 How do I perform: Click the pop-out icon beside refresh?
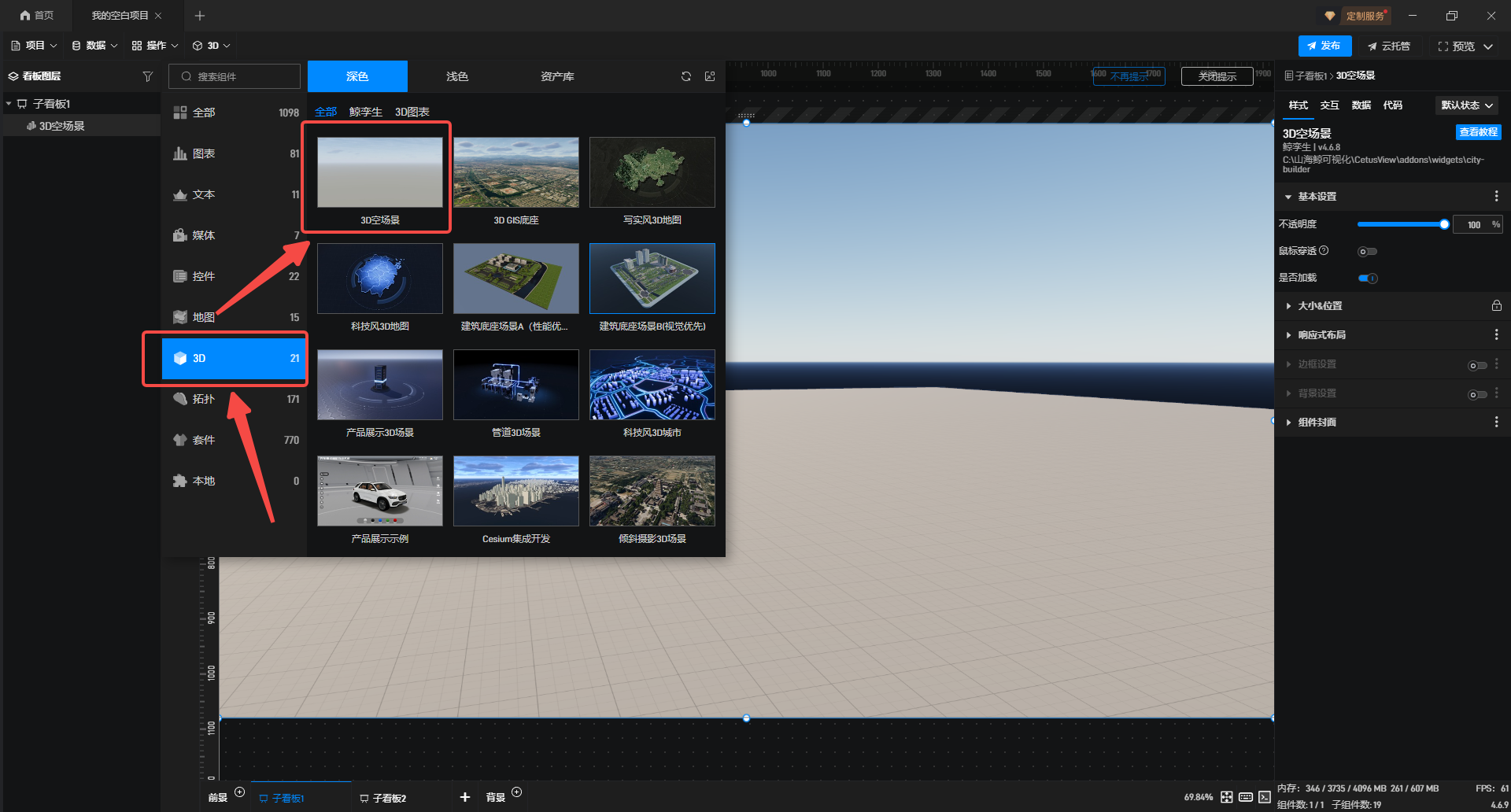[710, 76]
